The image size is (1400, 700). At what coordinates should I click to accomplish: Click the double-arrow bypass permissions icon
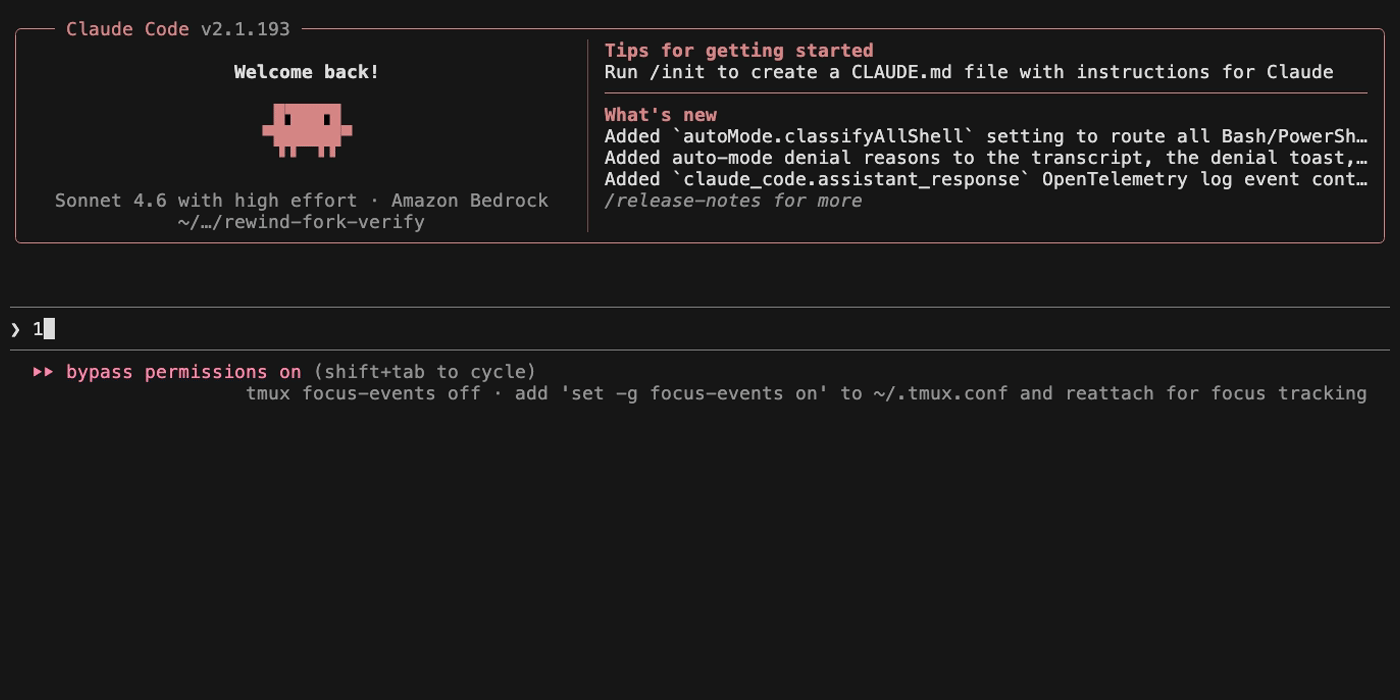(43, 372)
